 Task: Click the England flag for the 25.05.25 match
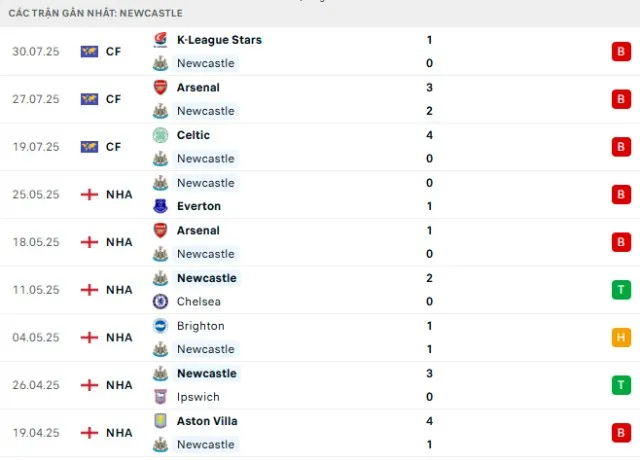coord(89,195)
